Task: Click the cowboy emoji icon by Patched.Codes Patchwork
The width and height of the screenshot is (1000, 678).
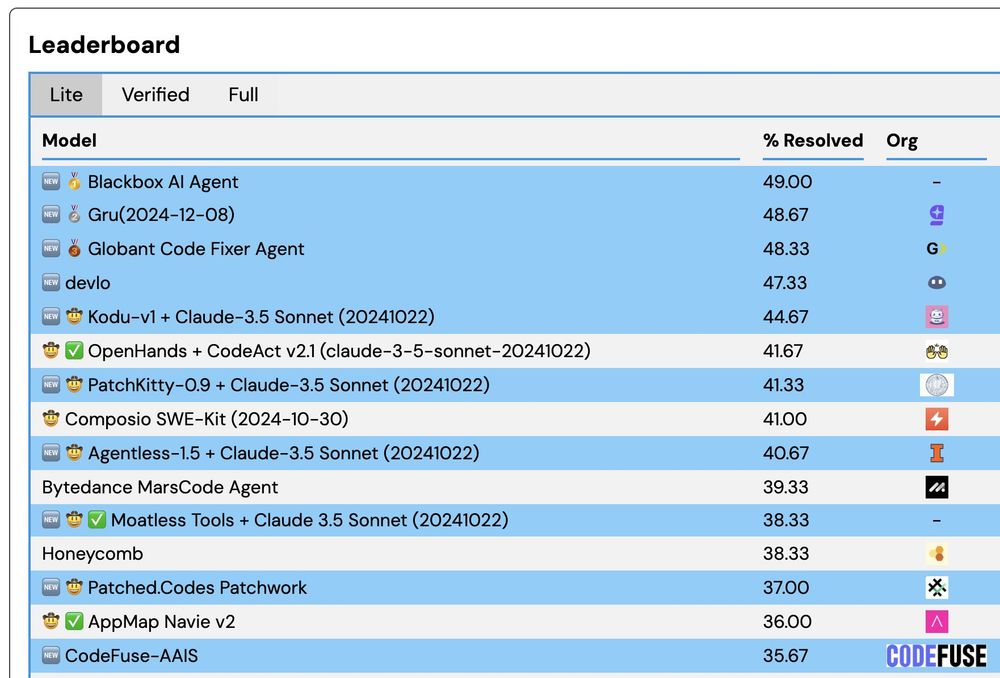Action: (x=74, y=587)
